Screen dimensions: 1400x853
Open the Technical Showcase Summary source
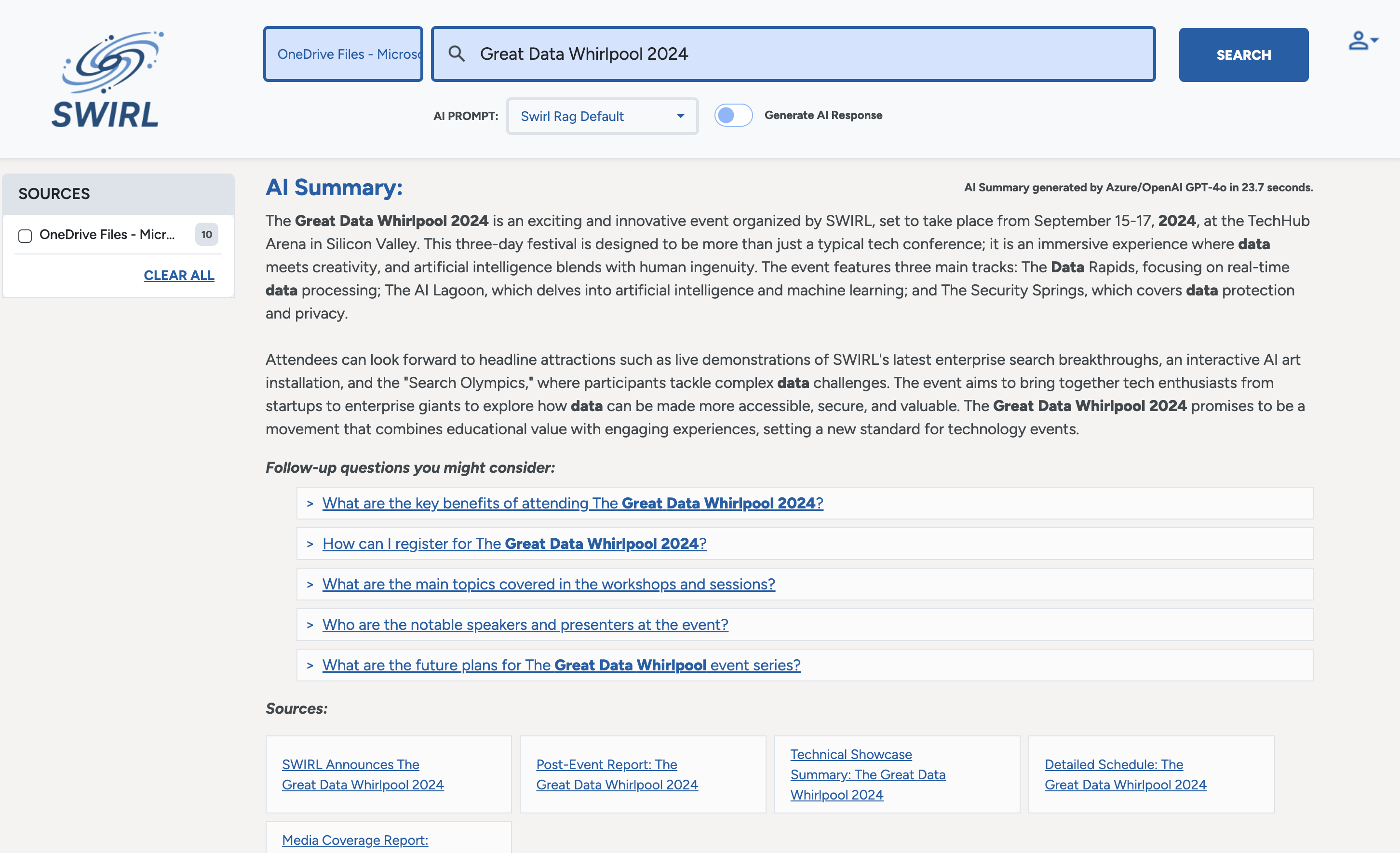coord(867,774)
